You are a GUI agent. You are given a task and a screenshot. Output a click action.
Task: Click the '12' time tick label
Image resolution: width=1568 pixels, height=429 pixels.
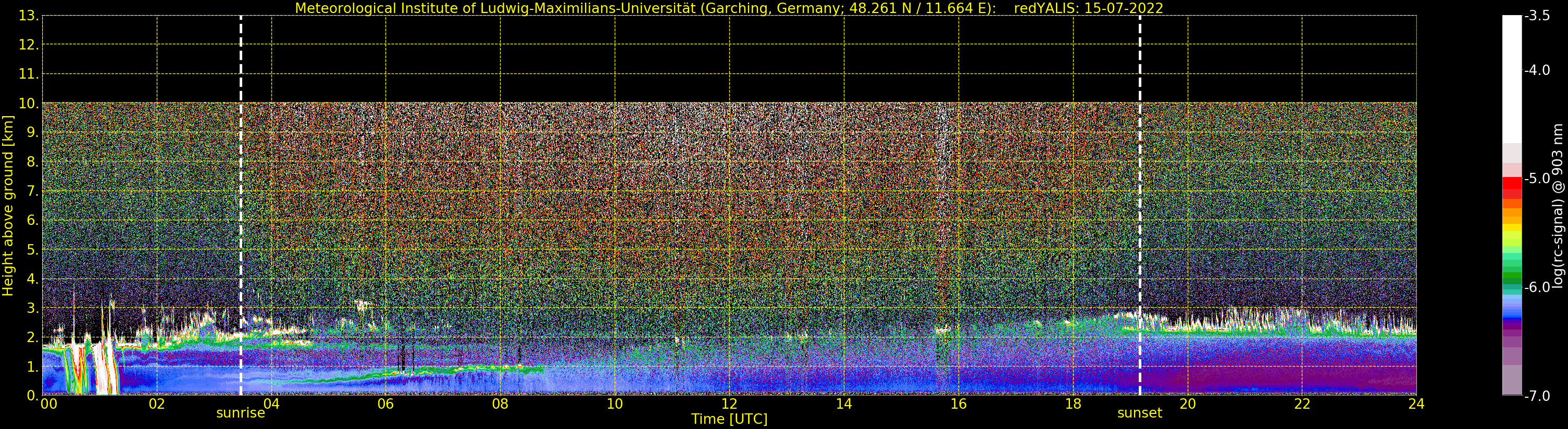pos(729,403)
